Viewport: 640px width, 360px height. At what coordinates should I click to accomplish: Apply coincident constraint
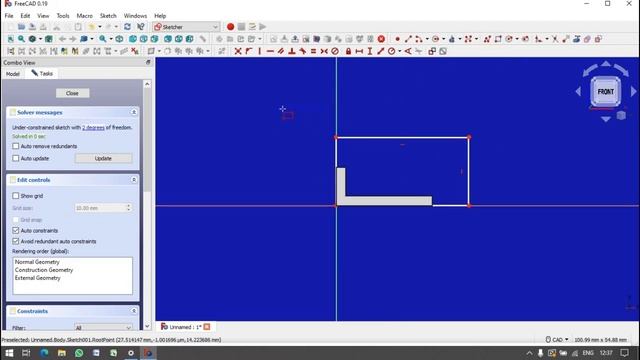(238, 51)
